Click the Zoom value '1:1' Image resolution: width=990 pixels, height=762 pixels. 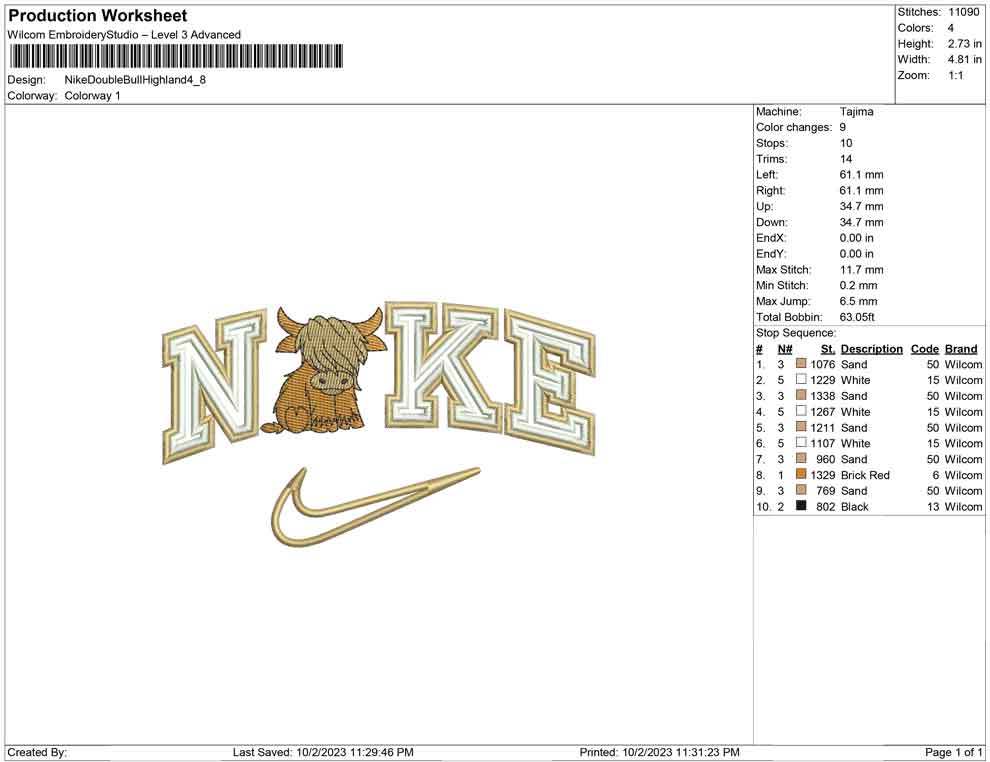coord(955,75)
